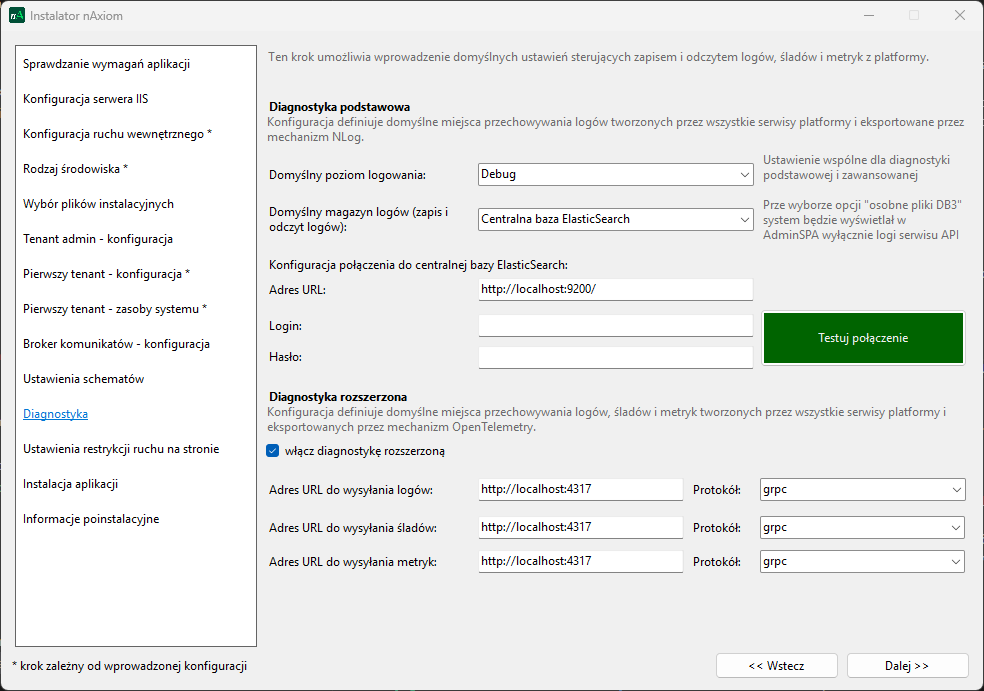The height and width of the screenshot is (691, 984).
Task: Uncheck the 'włącz diagnostykę rozszerzoną' checkbox
Action: 273,451
